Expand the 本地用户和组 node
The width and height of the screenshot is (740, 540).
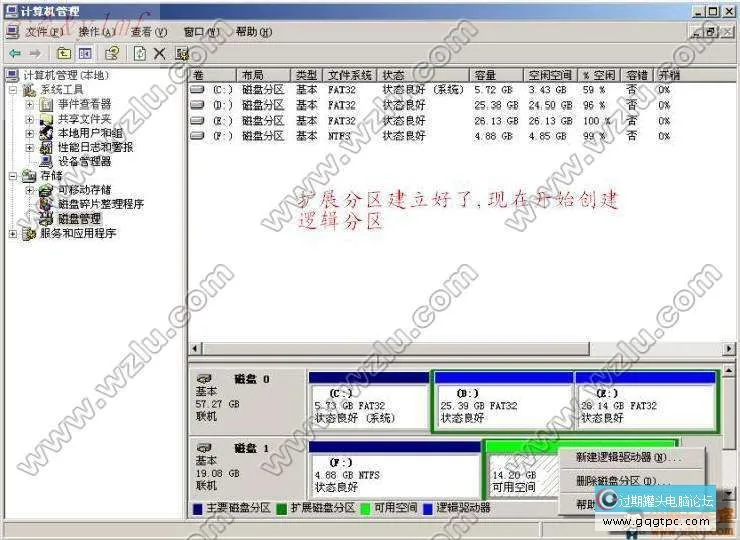[30, 134]
